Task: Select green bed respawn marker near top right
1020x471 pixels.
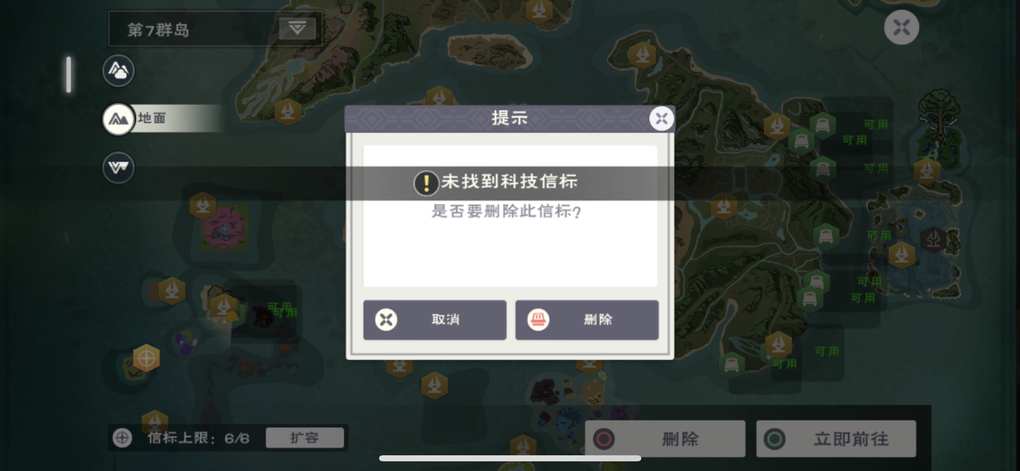Action: [x=822, y=124]
